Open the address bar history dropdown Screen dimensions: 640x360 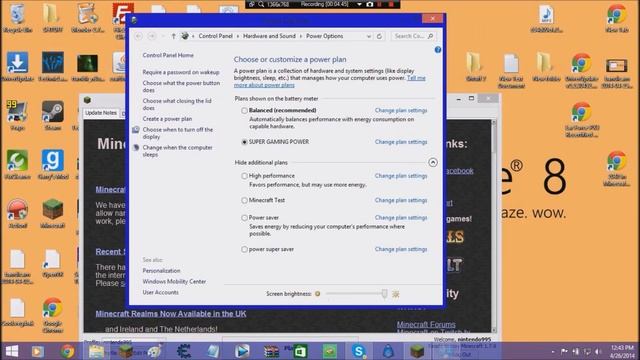(369, 36)
